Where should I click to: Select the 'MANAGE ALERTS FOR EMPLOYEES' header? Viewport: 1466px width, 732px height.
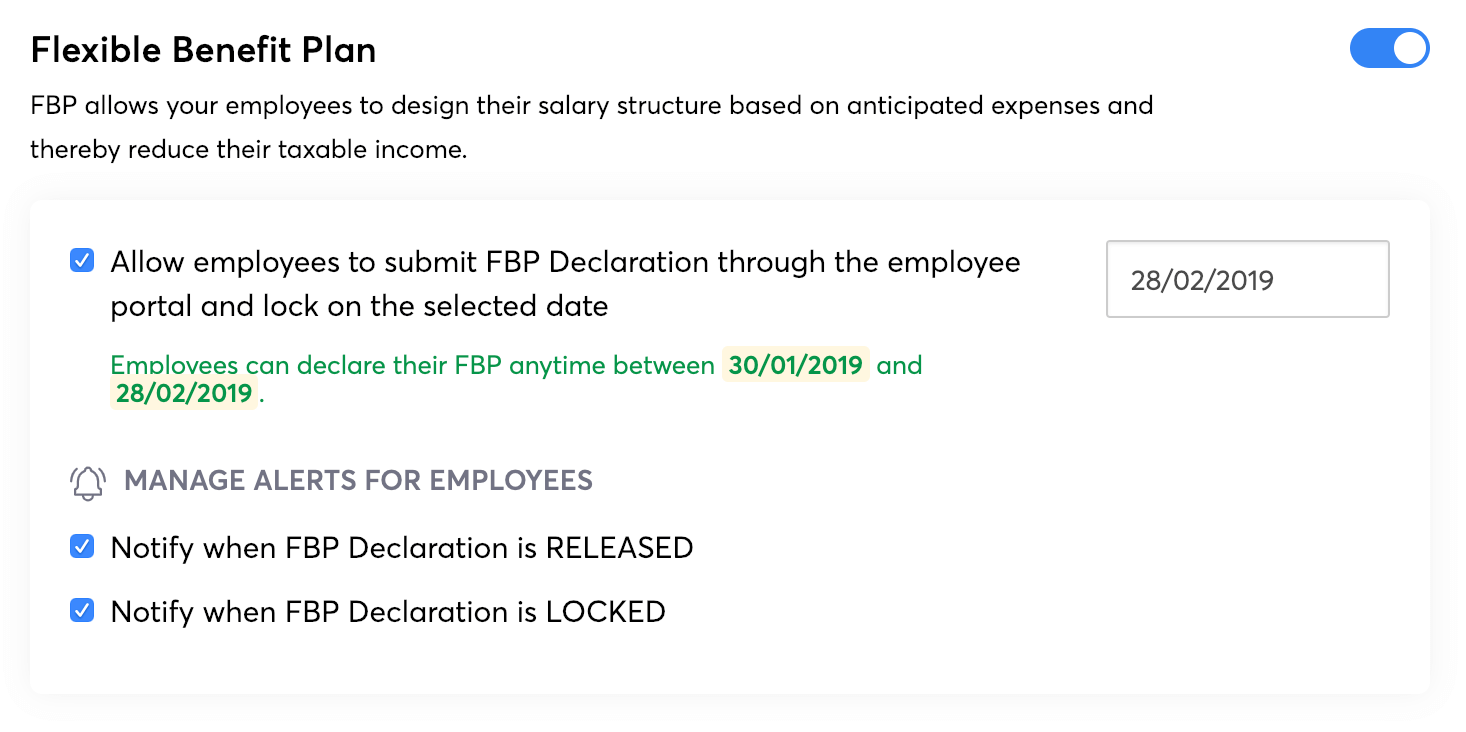359,481
